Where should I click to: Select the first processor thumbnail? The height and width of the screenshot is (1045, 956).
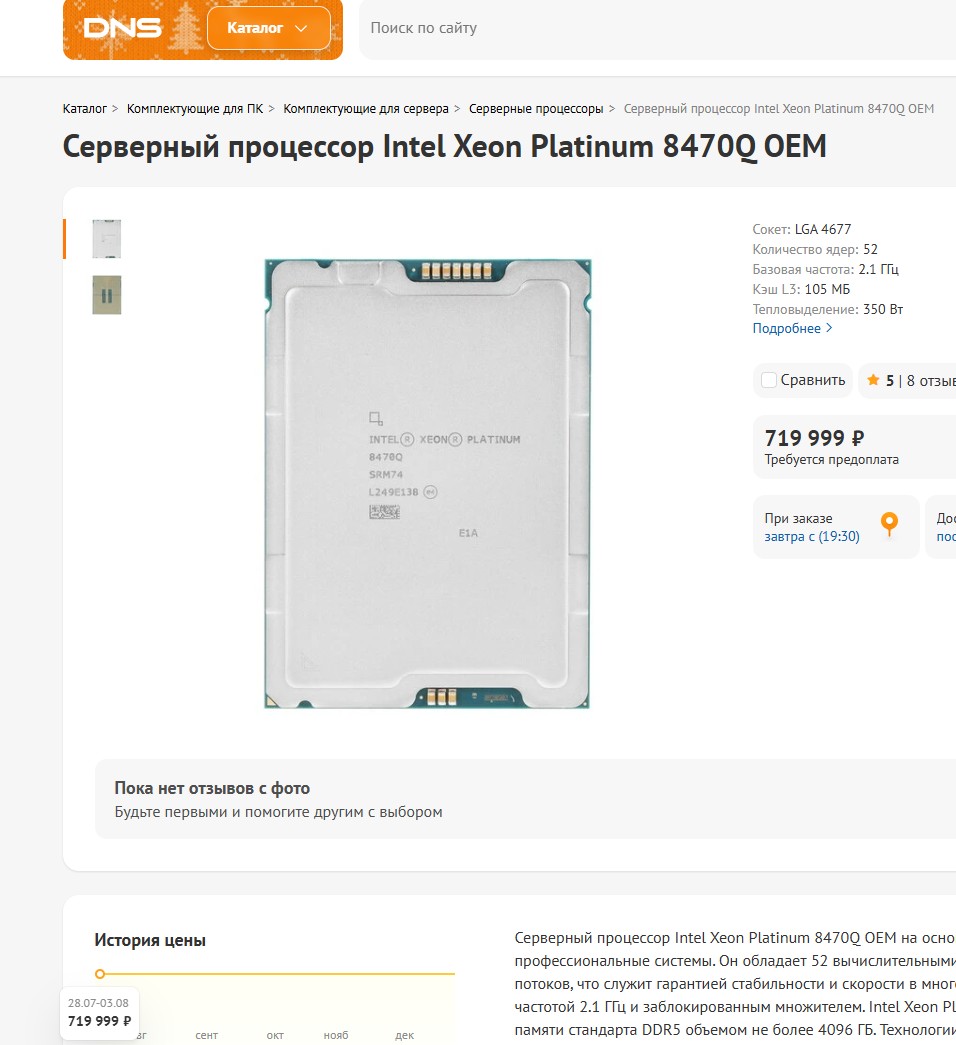pos(107,239)
